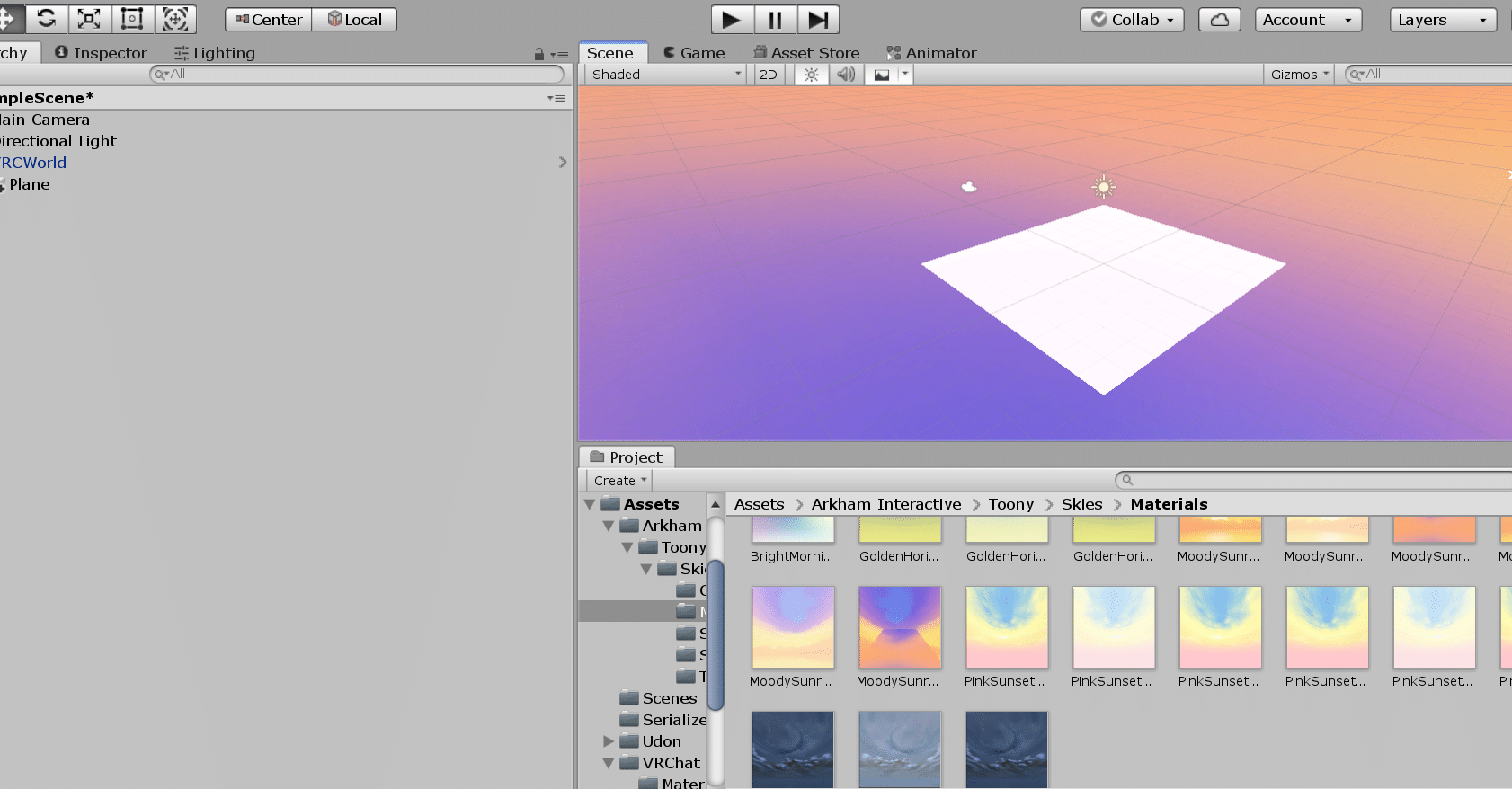Open the effects options dropdown arrow

[905, 75]
